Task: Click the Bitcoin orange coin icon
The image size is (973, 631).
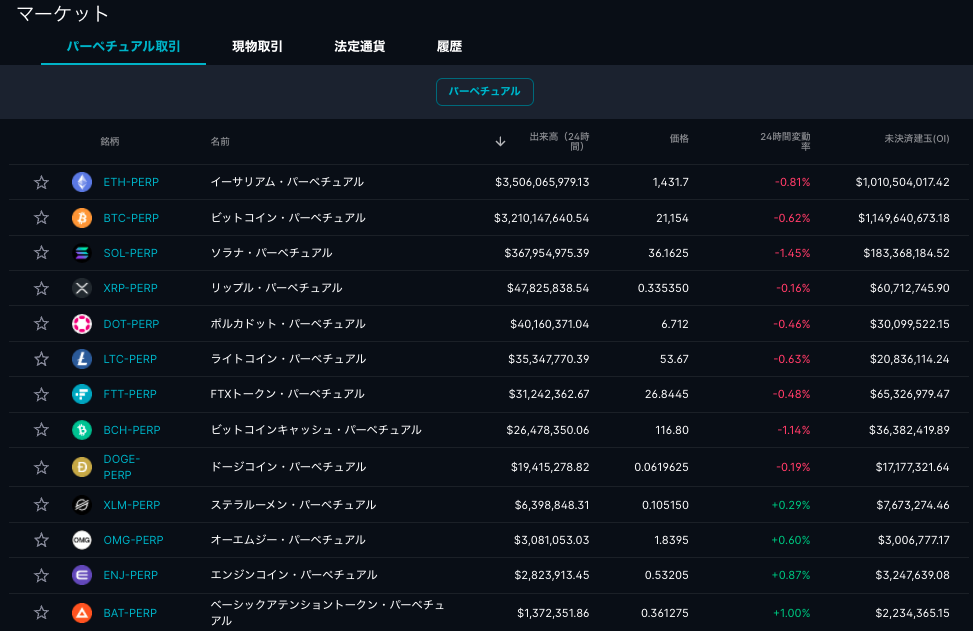Action: (x=82, y=218)
